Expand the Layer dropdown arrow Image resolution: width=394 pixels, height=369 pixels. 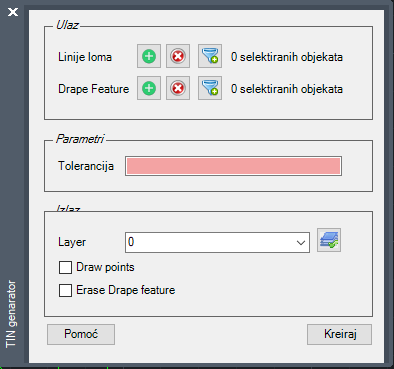coord(301,242)
